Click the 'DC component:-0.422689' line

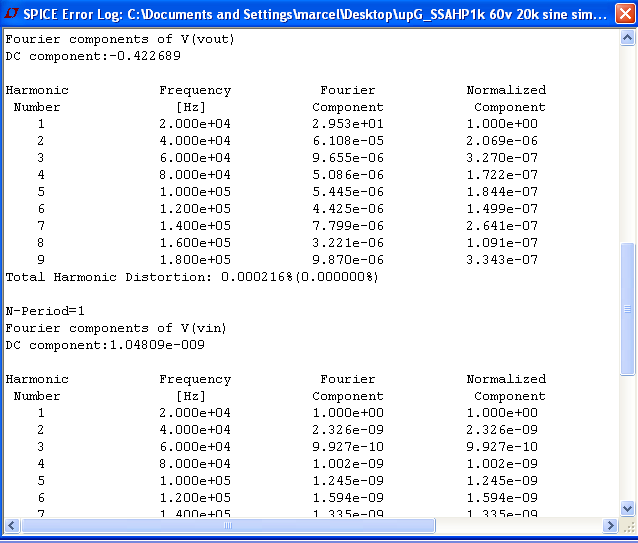click(93, 56)
